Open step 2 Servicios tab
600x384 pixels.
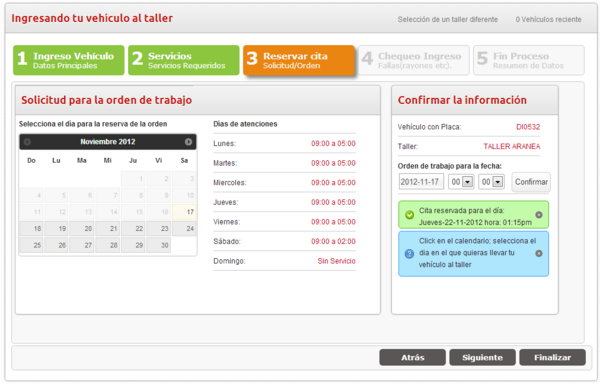(x=184, y=60)
